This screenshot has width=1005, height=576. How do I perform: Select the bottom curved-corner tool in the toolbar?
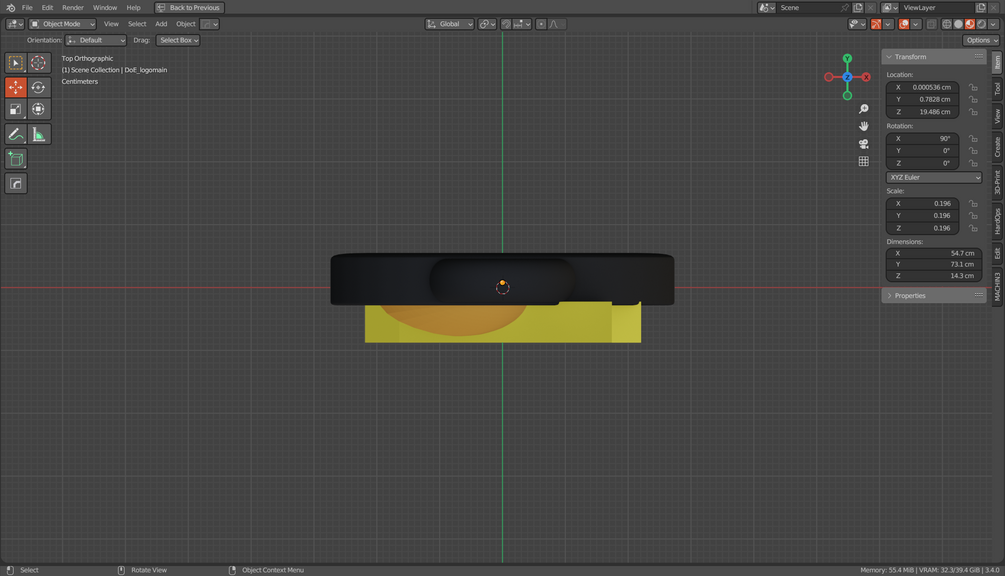pos(15,183)
